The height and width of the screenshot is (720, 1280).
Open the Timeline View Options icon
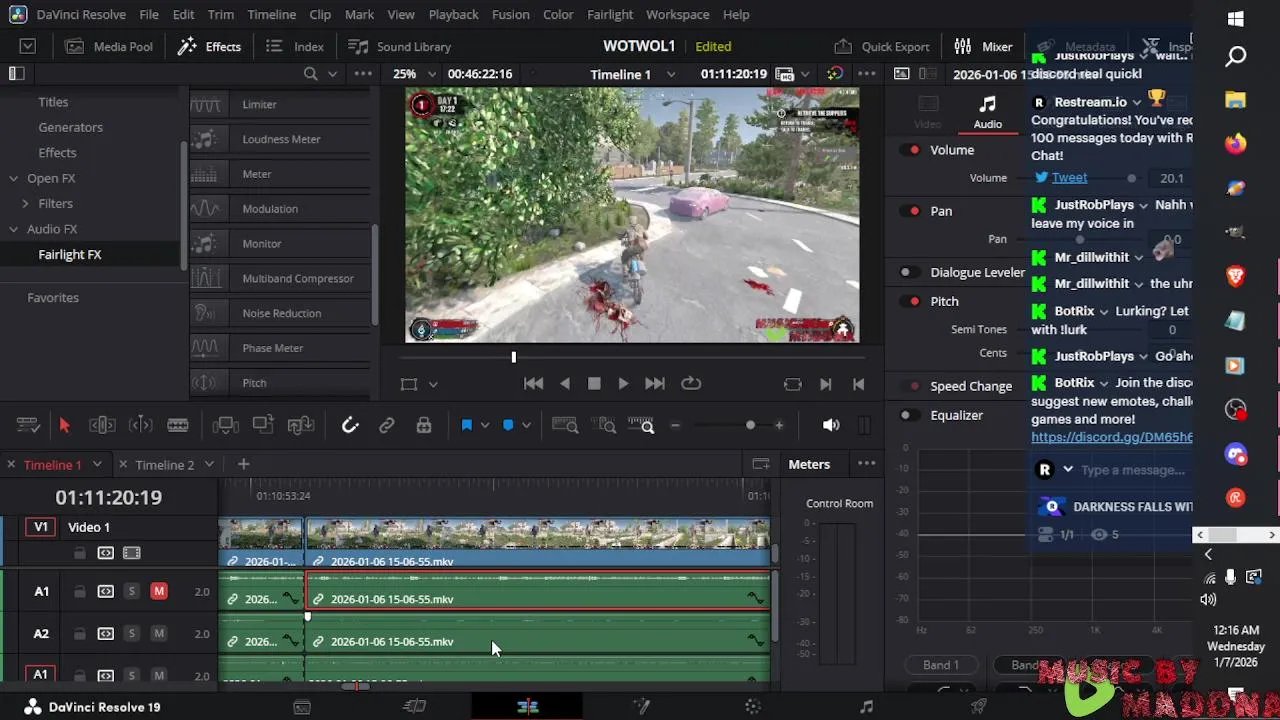28,426
